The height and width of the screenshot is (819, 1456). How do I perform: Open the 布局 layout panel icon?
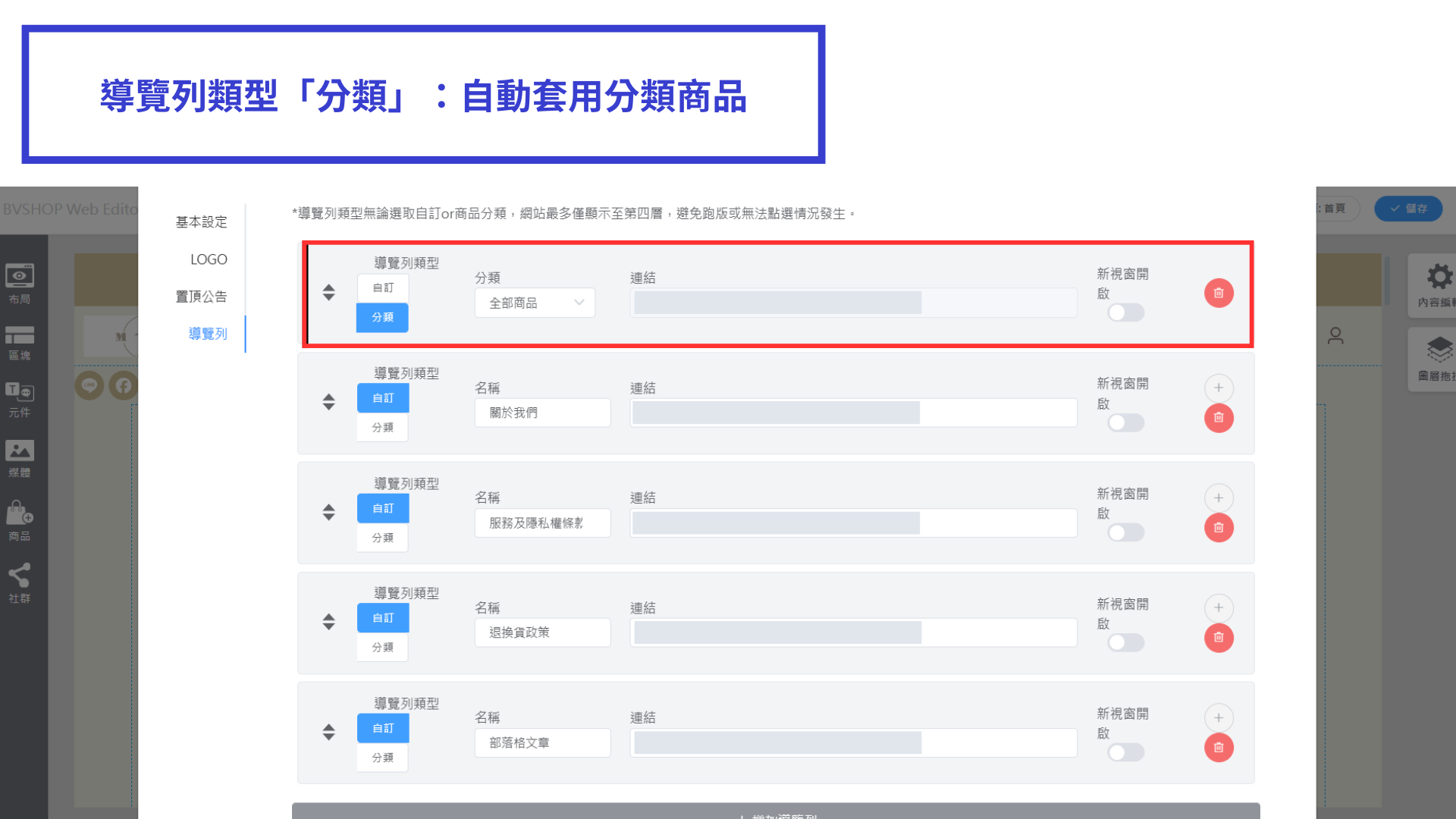pos(20,284)
